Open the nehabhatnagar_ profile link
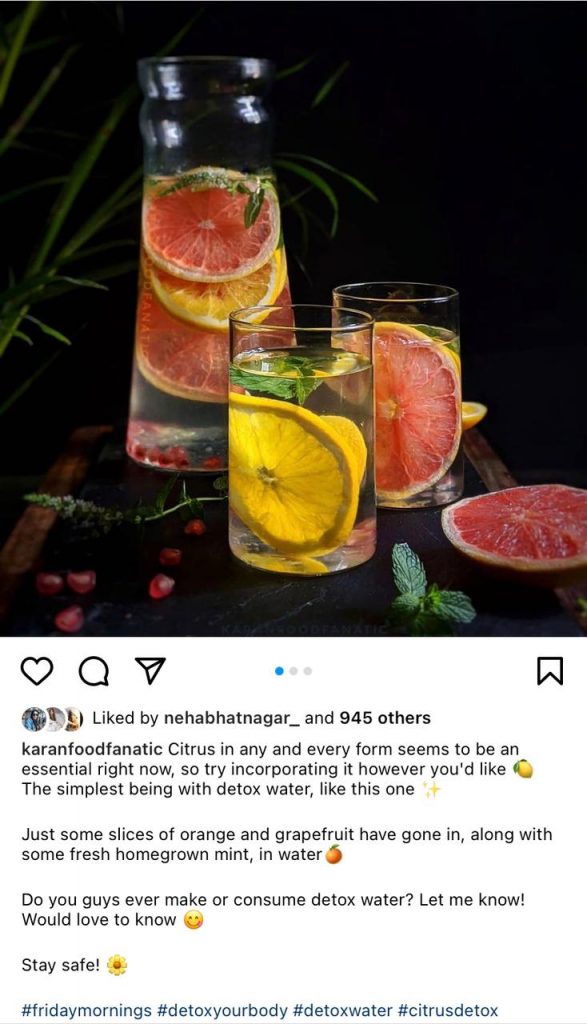The width and height of the screenshot is (587, 1024). click(x=232, y=718)
